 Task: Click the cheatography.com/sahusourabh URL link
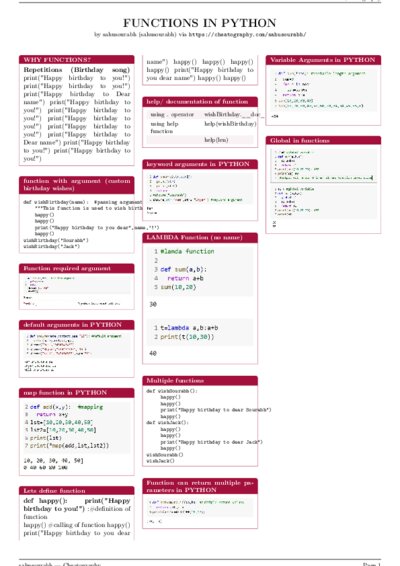point(247,35)
